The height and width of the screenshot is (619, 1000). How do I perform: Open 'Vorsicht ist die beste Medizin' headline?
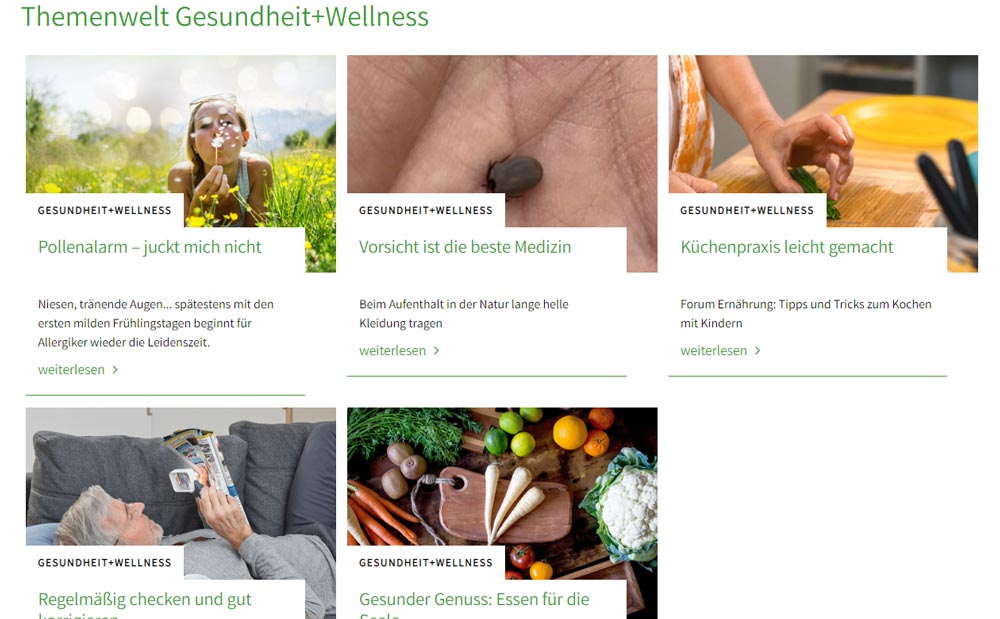[x=465, y=247]
